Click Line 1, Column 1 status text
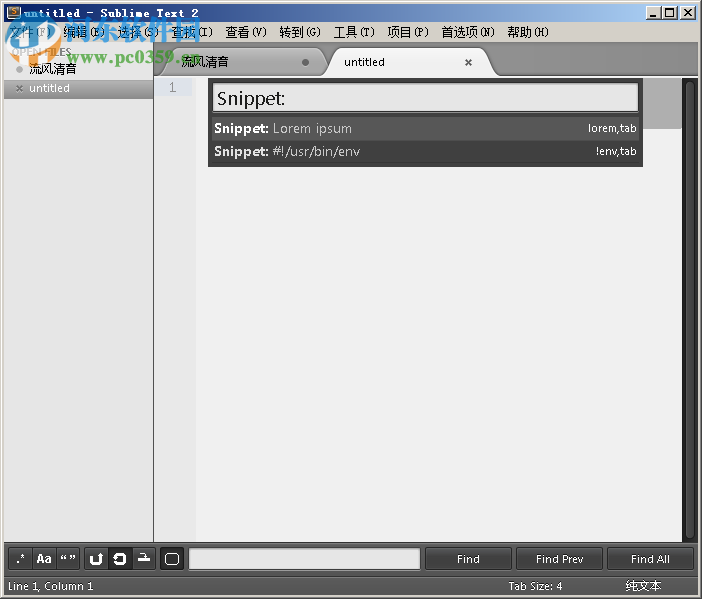The width and height of the screenshot is (702, 599). tap(51, 586)
